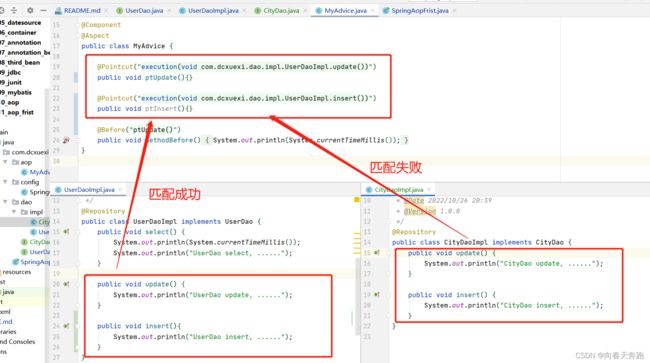The height and width of the screenshot is (363, 650).
Task: Click @Repository annotation in UserDaoImpl editor
Action: [103, 211]
